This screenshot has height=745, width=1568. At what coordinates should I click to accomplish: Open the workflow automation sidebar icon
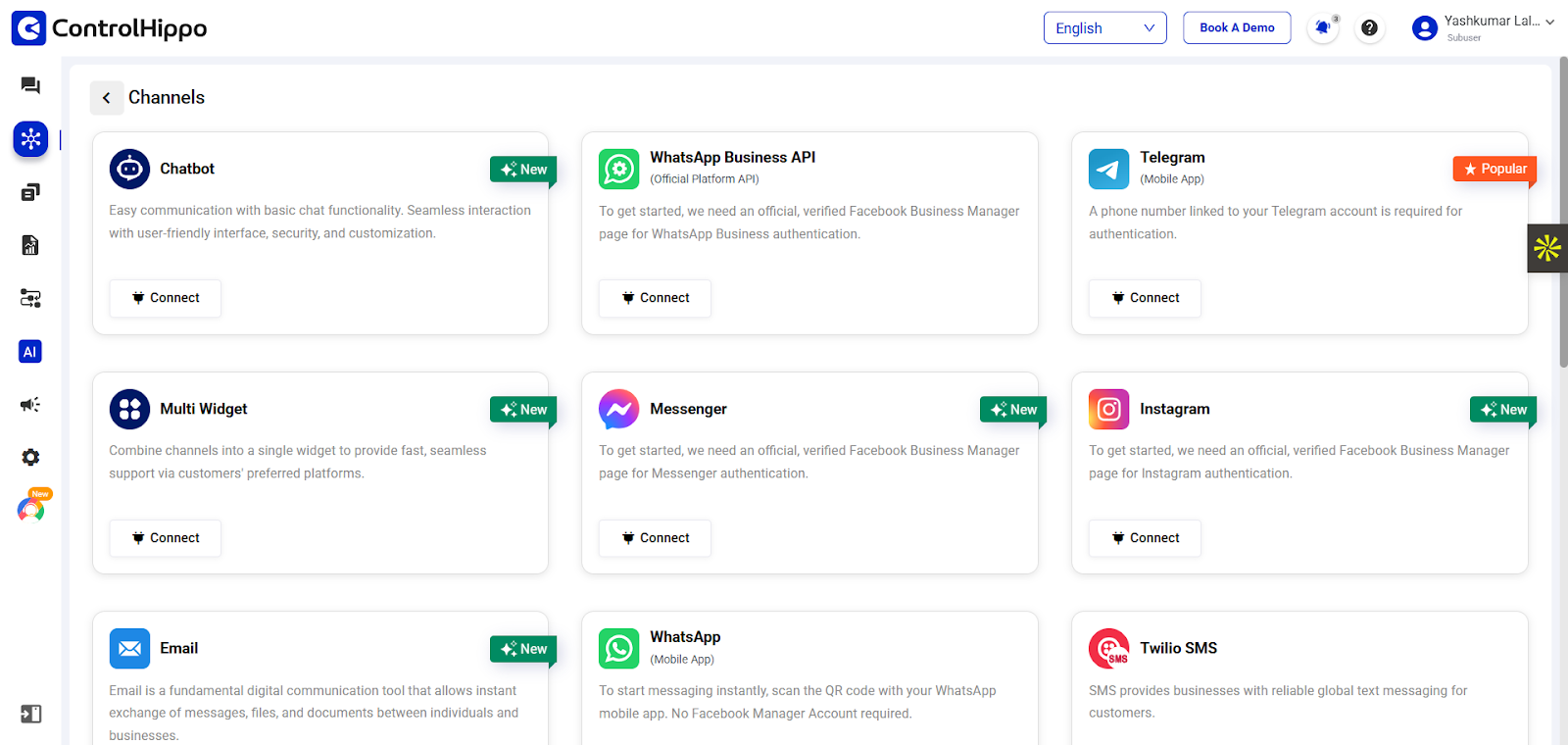click(x=30, y=298)
